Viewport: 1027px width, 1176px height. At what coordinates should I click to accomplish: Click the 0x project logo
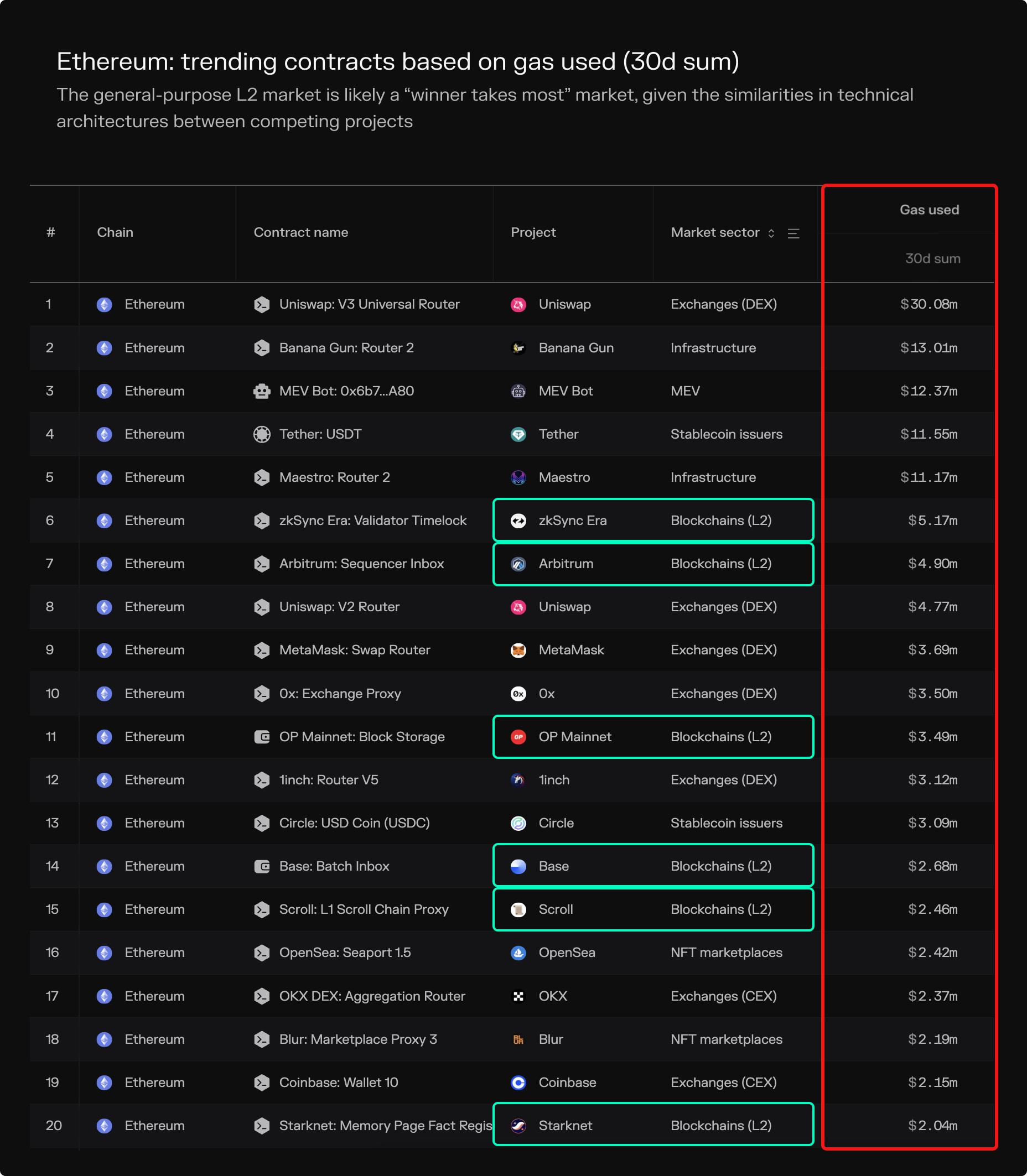pos(518,694)
